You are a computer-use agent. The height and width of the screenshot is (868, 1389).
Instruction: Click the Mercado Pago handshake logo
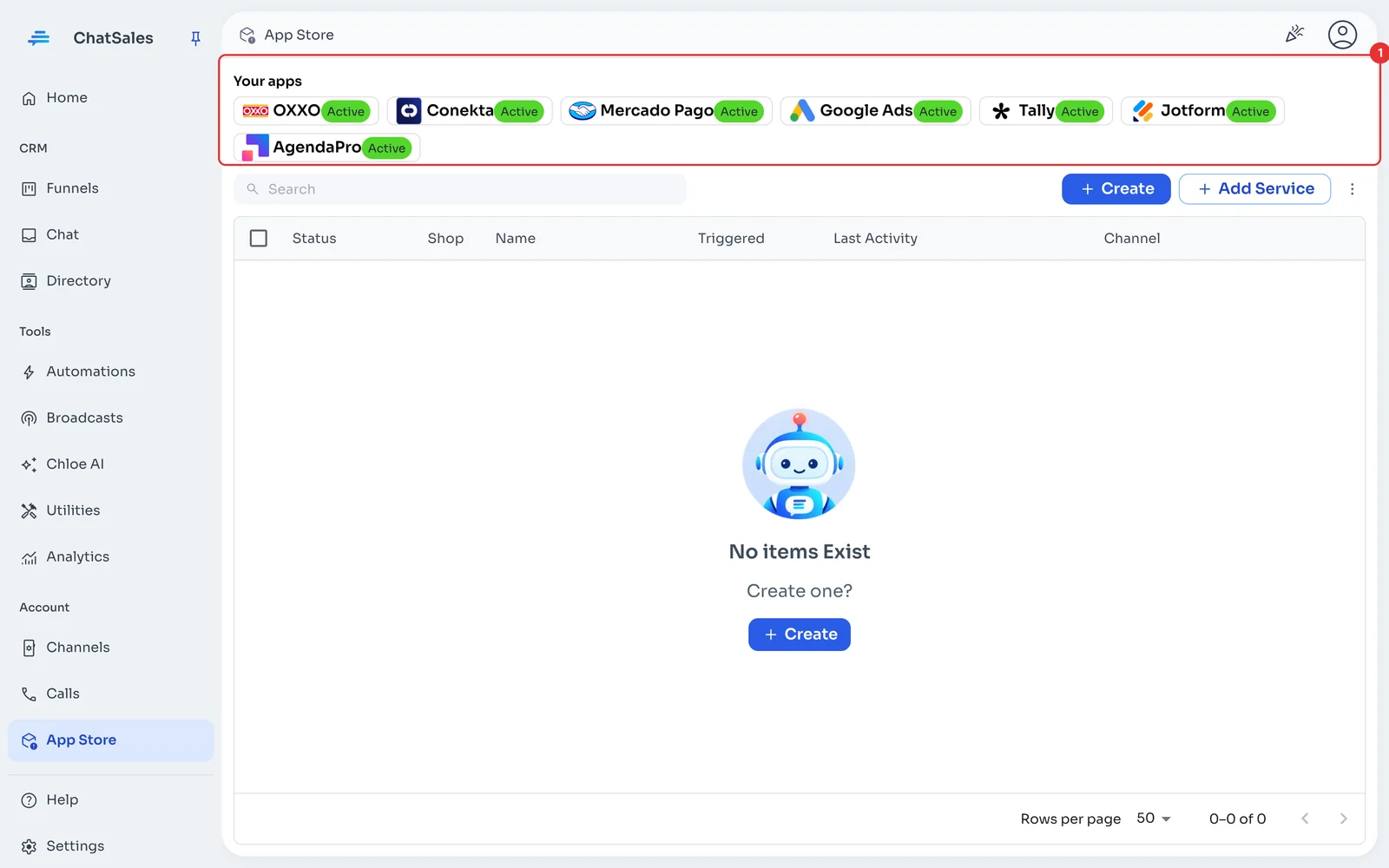pyautogui.click(x=583, y=111)
